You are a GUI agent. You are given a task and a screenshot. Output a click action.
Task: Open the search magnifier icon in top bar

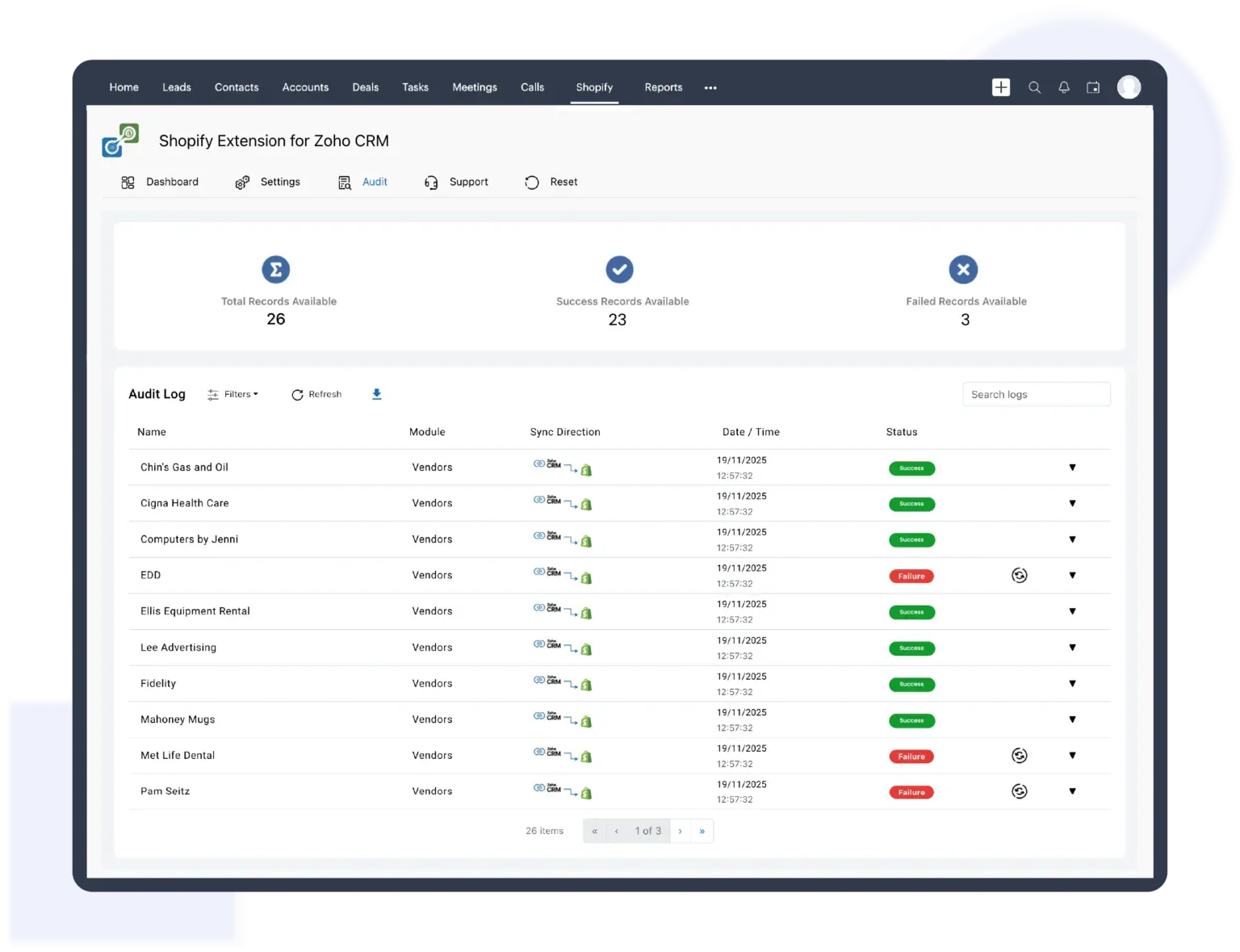point(1034,87)
